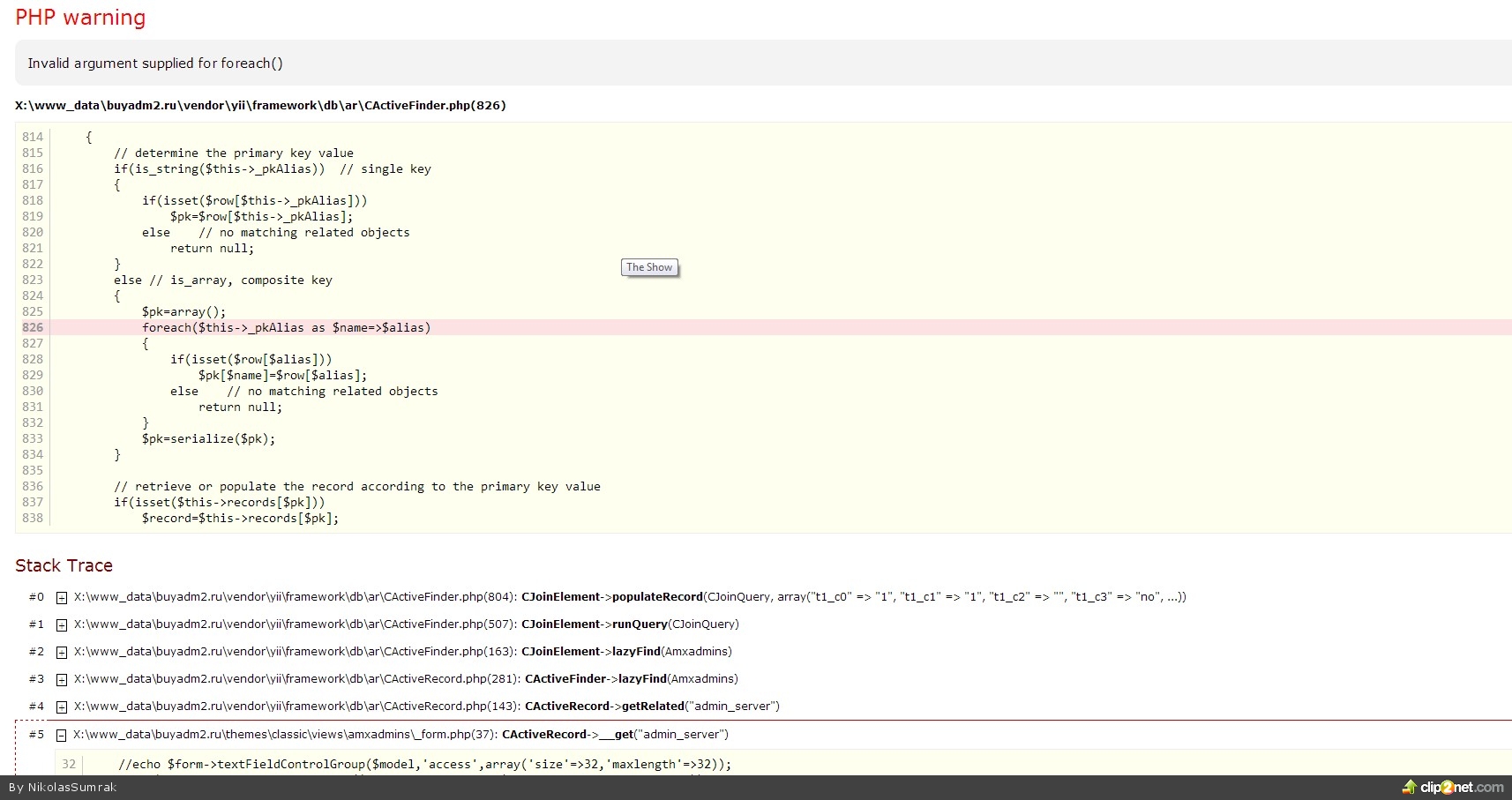This screenshot has height=800, width=1512.
Task: Click 'else // is_array, composite key' line
Action: [223, 280]
